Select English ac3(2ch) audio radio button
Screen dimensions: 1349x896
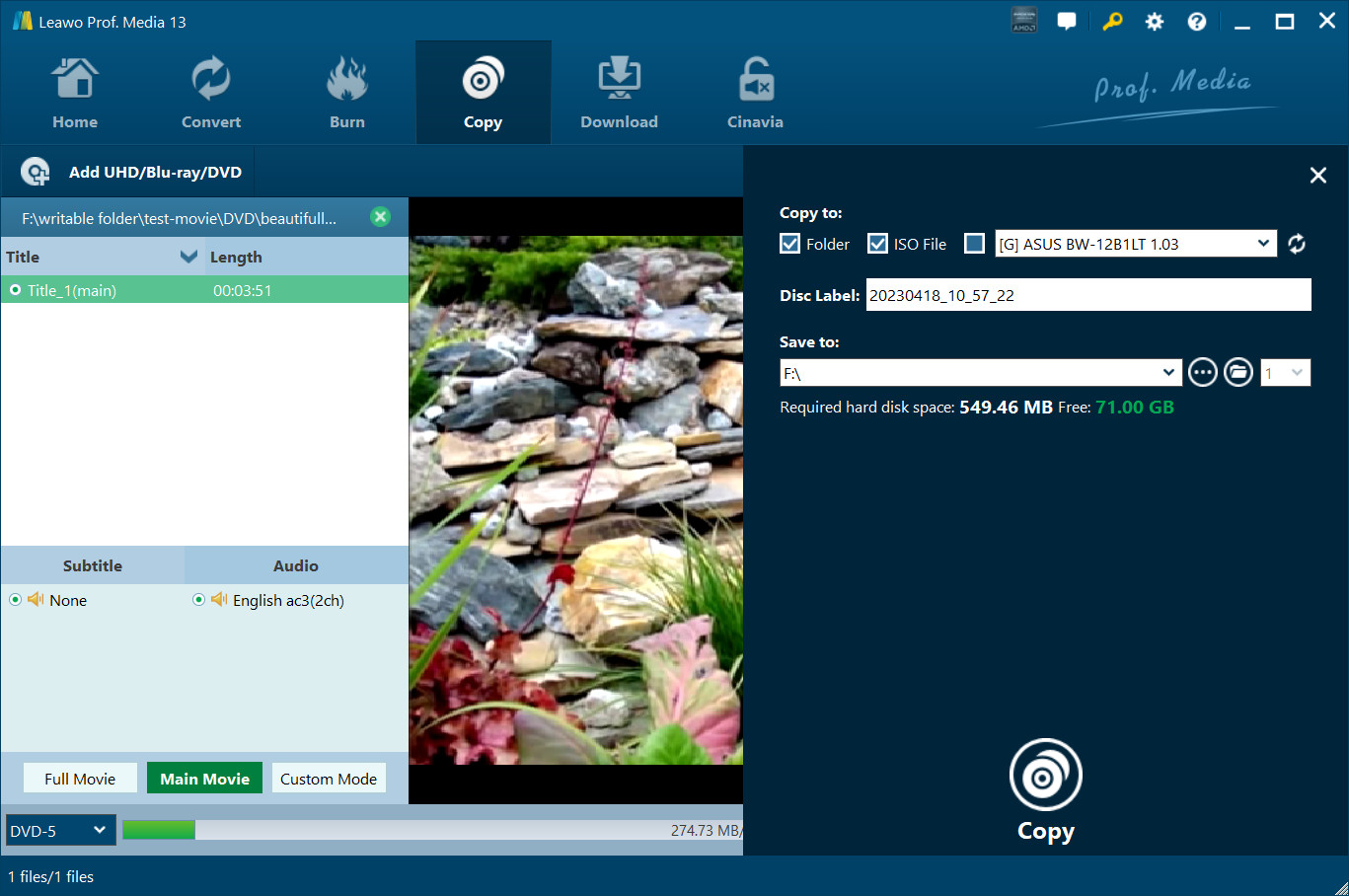click(x=198, y=600)
